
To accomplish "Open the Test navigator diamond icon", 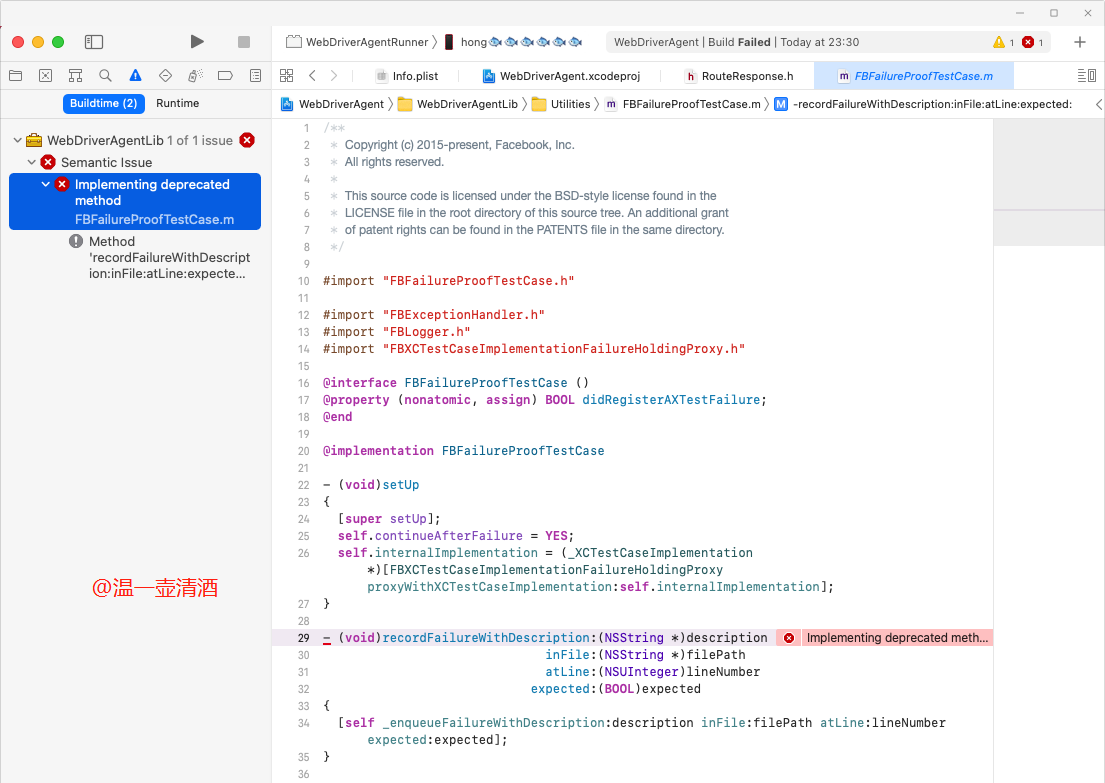I will [x=166, y=75].
